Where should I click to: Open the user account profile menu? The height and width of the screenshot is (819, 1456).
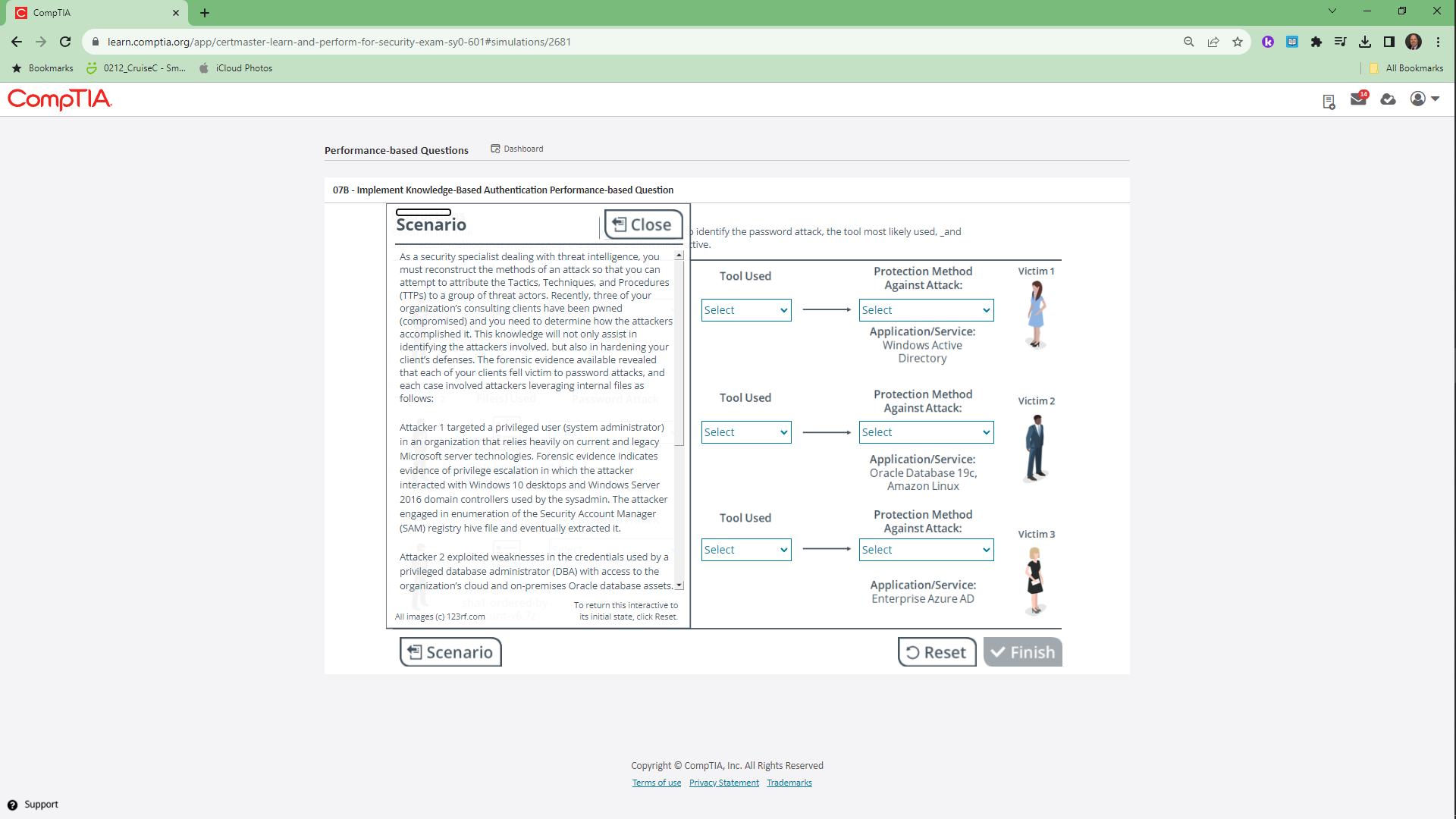coord(1424,99)
